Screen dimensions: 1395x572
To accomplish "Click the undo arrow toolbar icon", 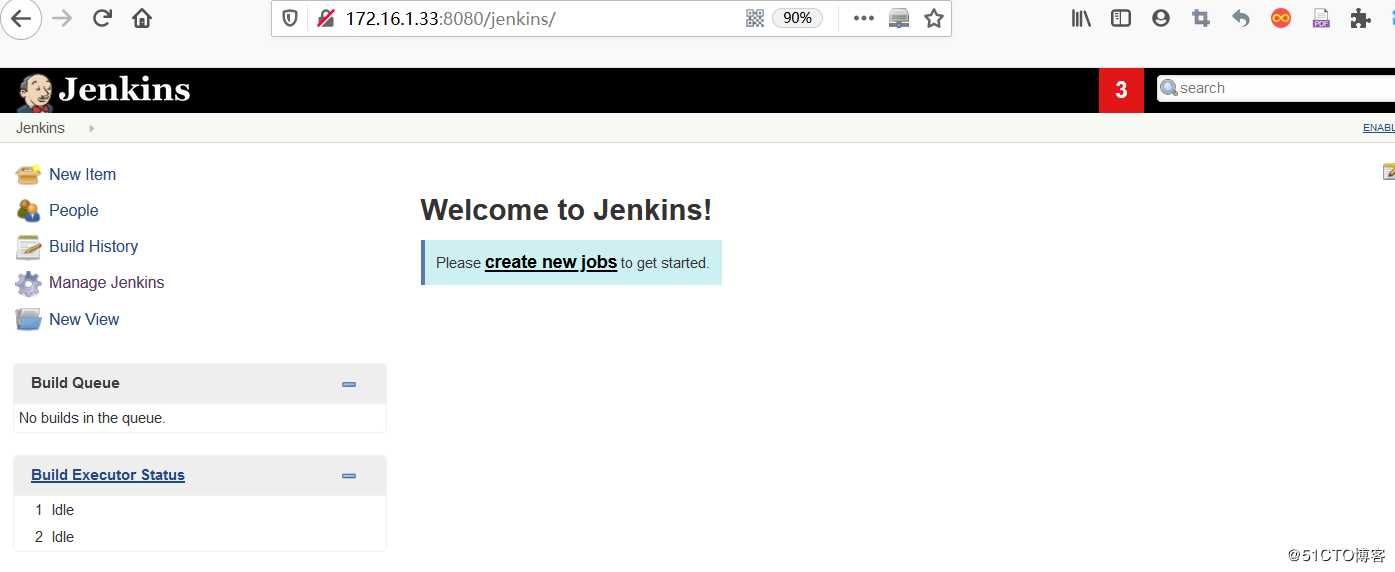I will (1241, 18).
